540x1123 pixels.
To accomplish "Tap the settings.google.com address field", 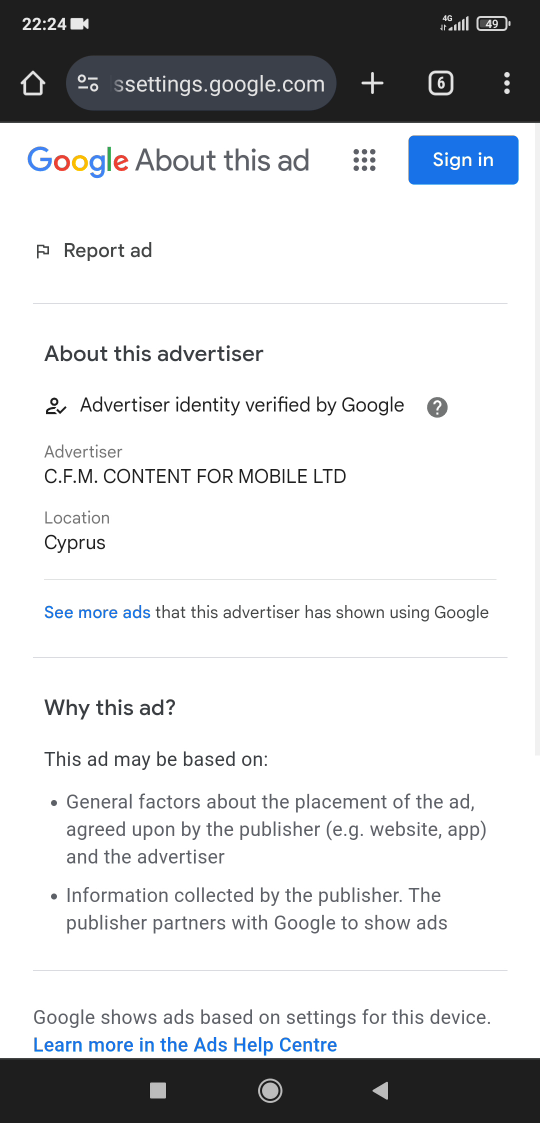I will tap(201, 84).
